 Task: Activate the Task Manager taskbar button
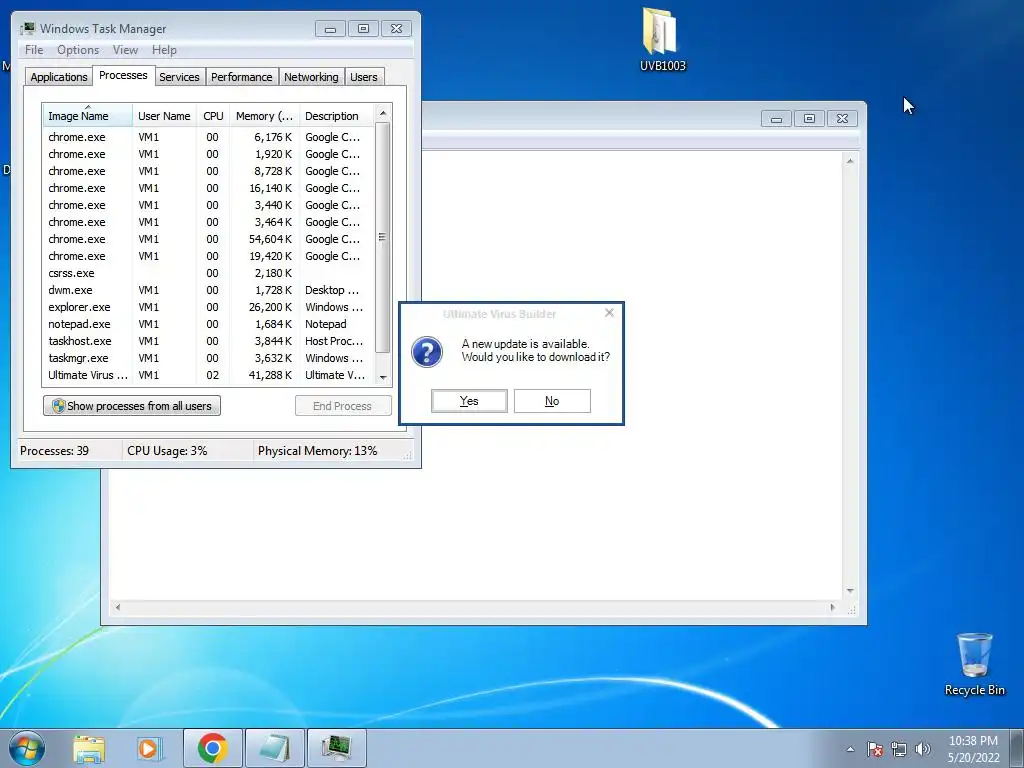(x=336, y=748)
